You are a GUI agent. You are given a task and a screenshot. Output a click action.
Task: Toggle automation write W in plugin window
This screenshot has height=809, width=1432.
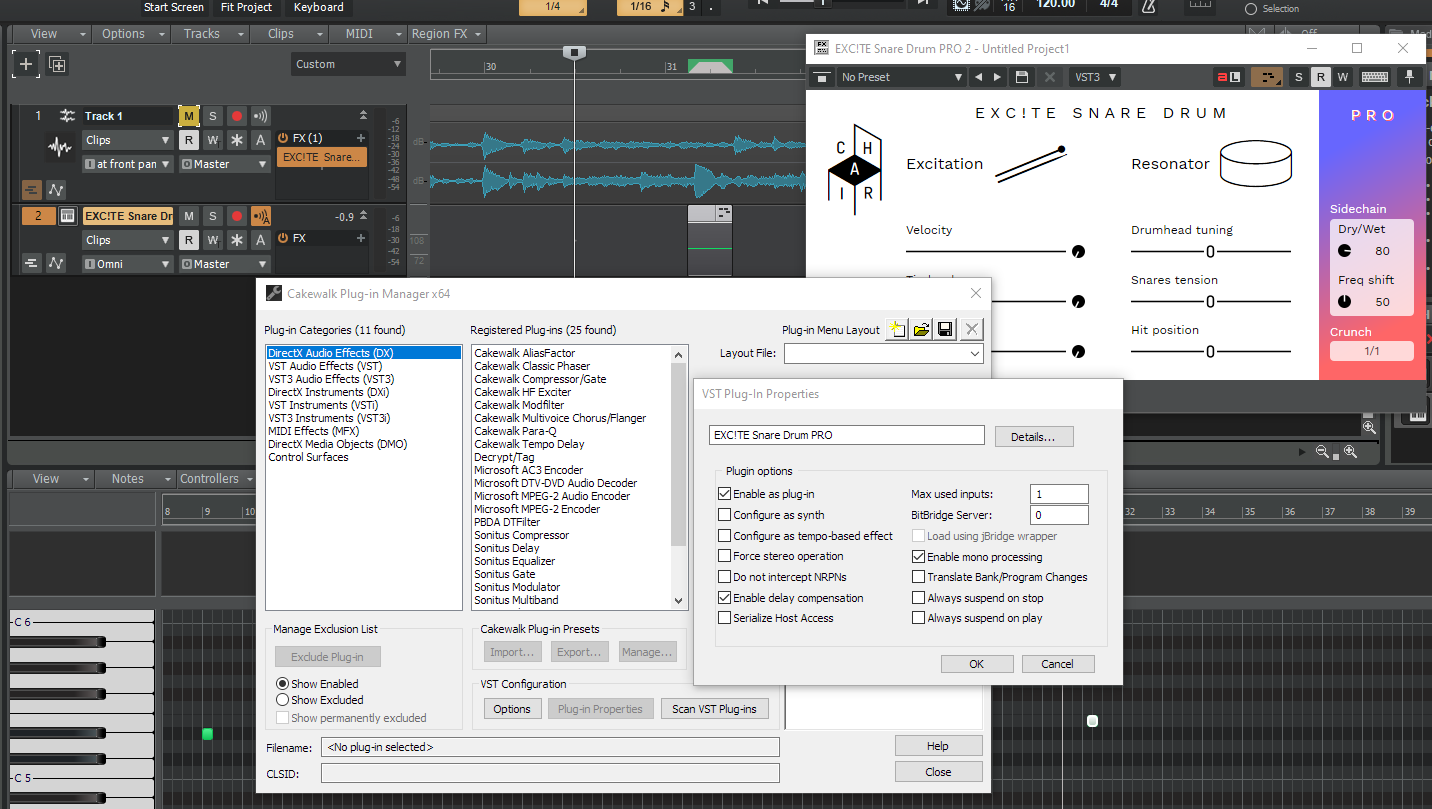[x=1342, y=77]
